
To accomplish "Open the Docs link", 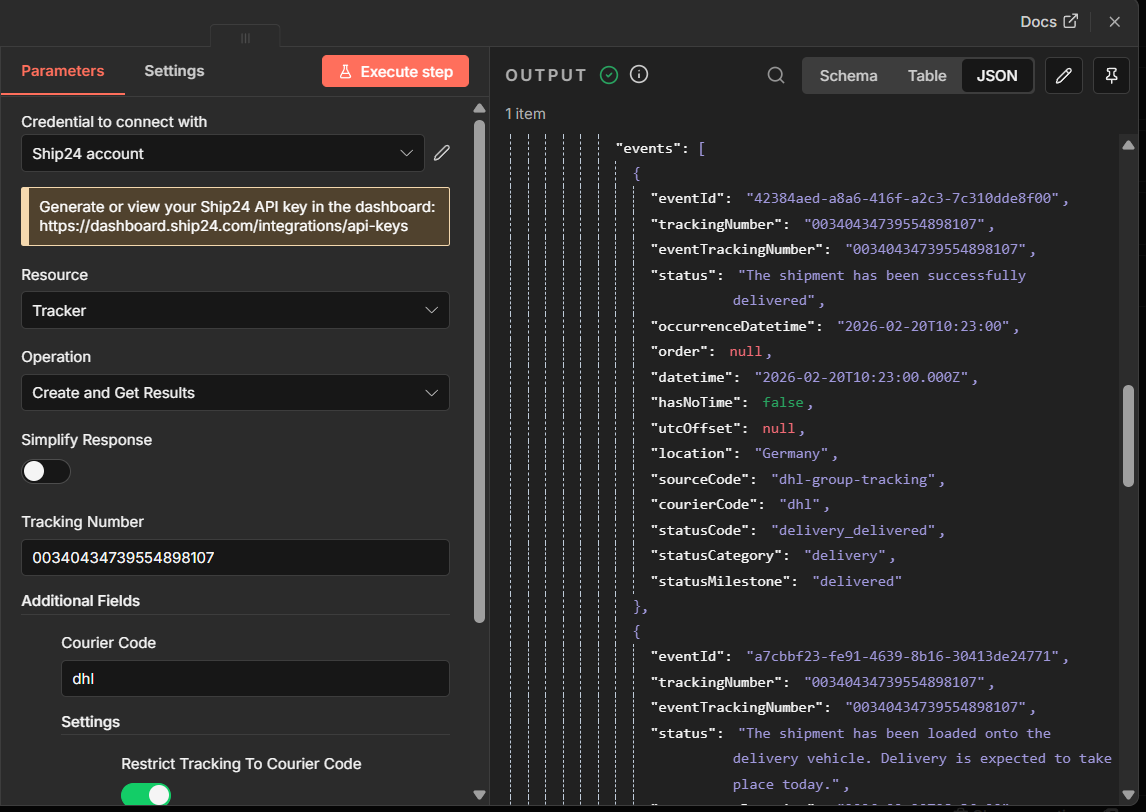I will 1048,22.
